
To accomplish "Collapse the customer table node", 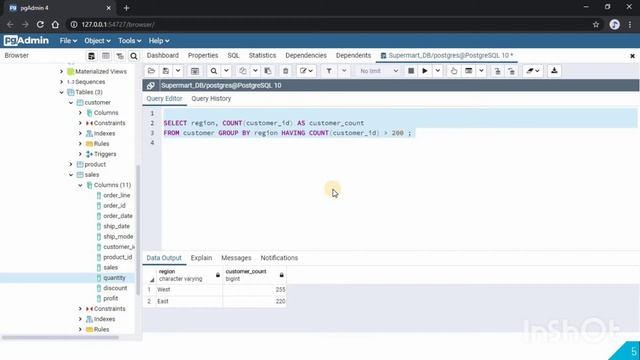I will [x=71, y=103].
